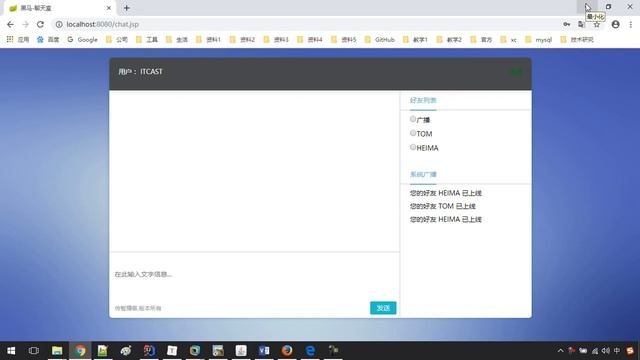Screen dimensions: 640x360
Task: Open the 教学2 bookmark folder
Action: (x=449, y=40)
